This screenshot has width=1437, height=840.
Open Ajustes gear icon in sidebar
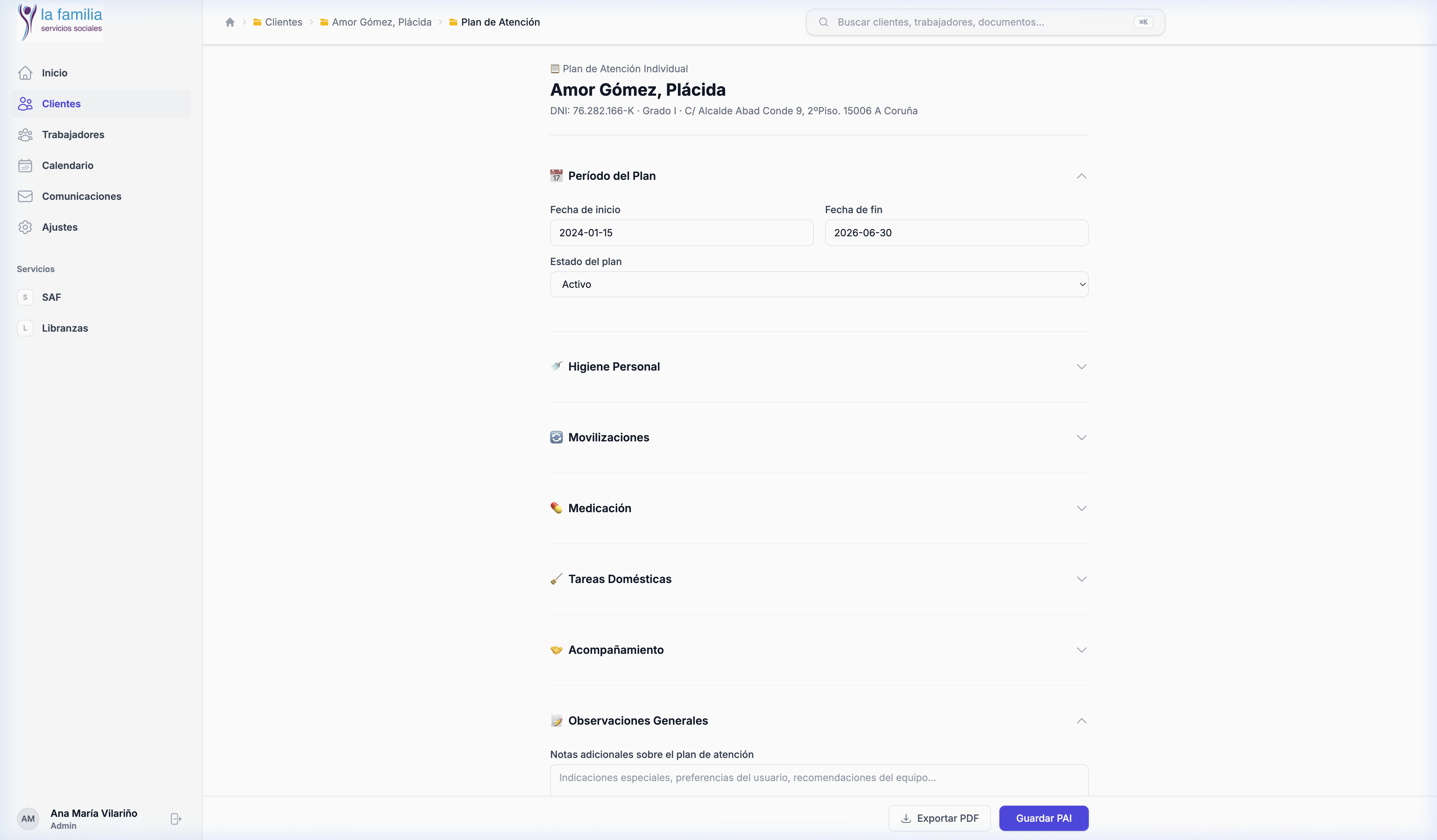[x=25, y=227]
